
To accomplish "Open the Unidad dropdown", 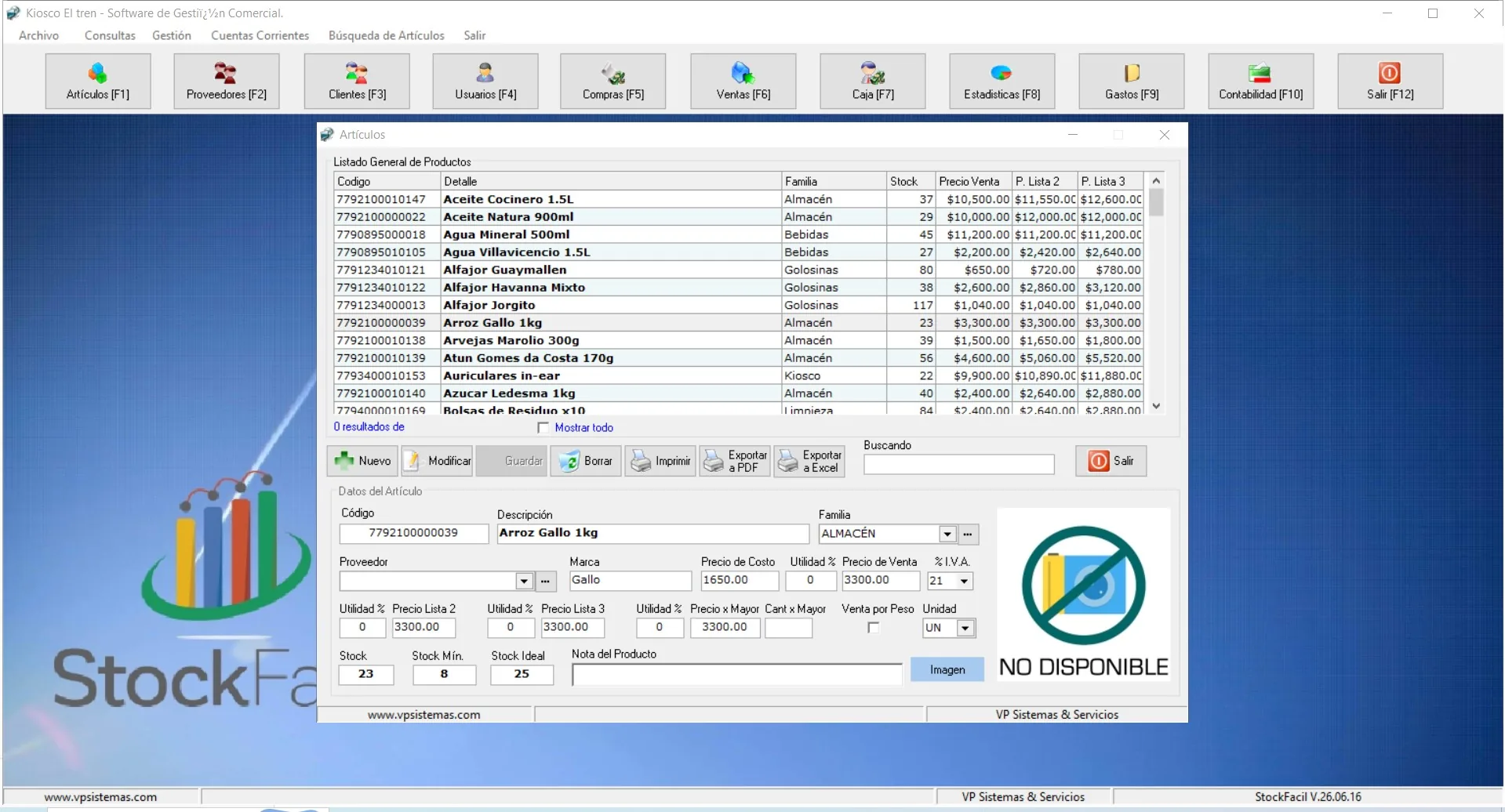I will tap(965, 628).
